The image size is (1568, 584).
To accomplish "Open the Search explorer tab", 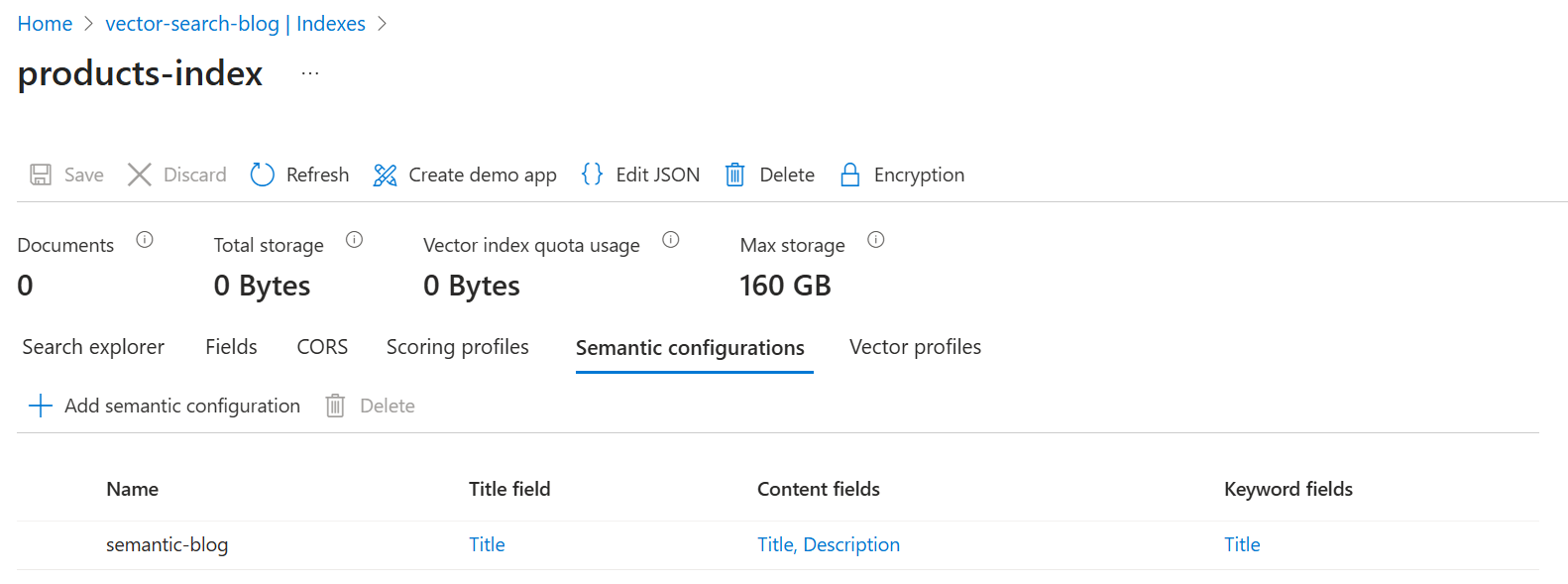I will click(93, 347).
